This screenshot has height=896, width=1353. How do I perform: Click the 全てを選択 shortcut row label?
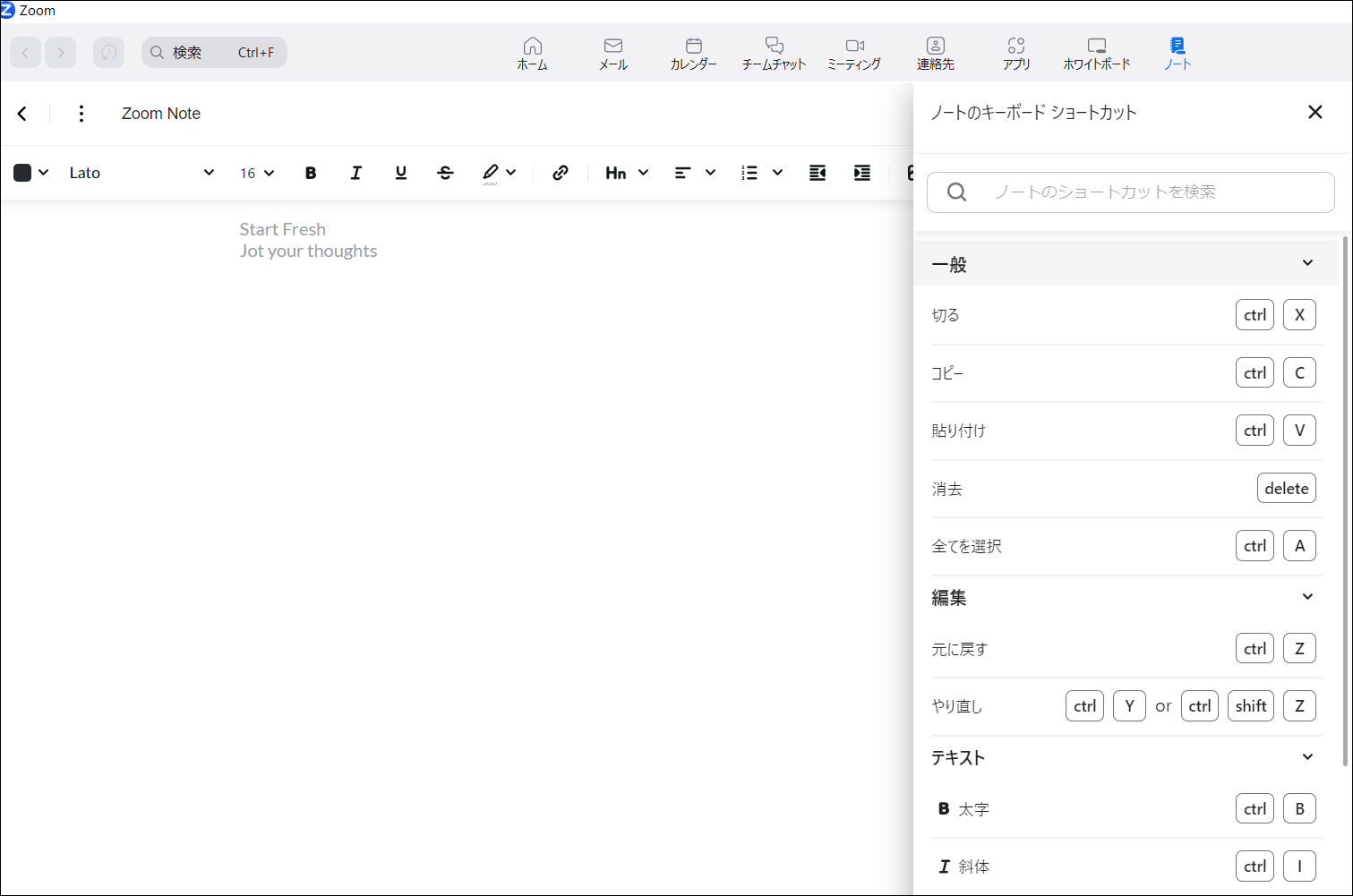966,546
